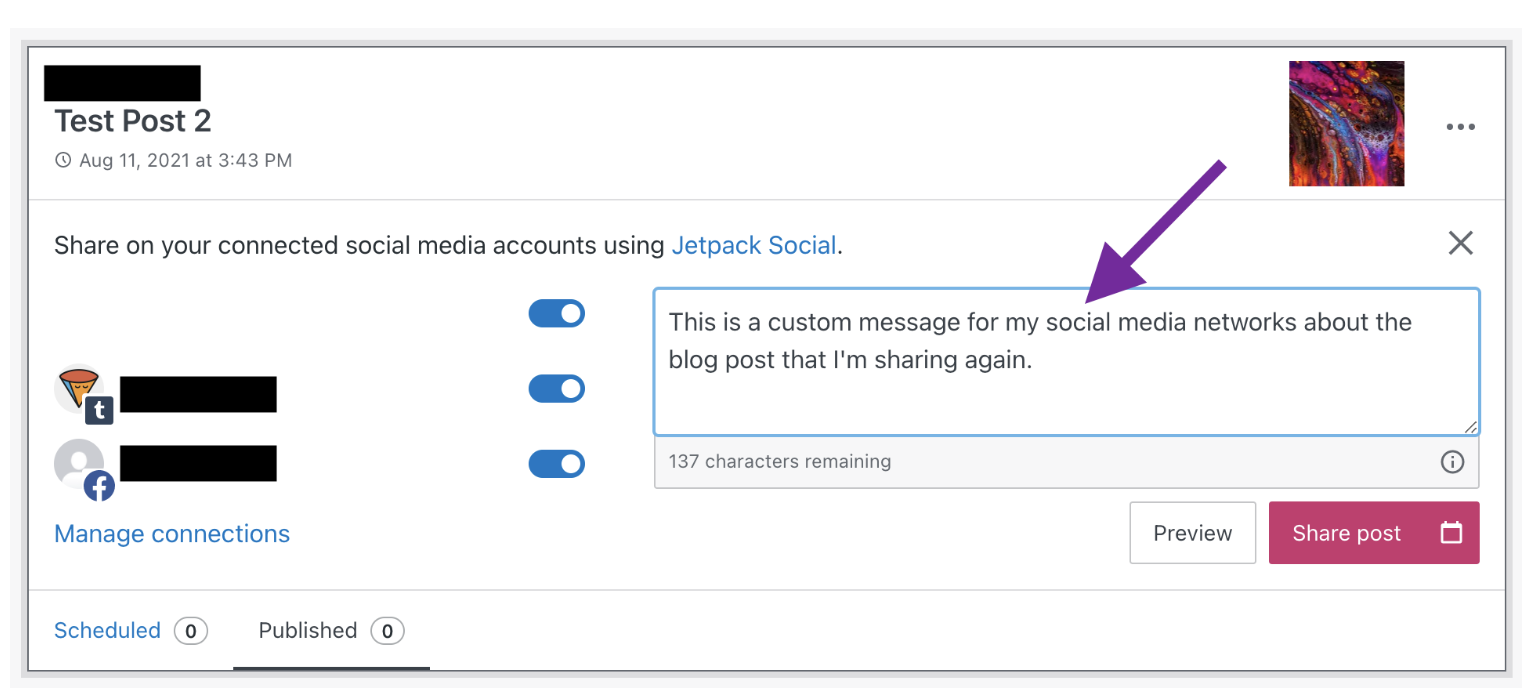Click the Test Post 2 title
The width and height of the screenshot is (1530, 688).
(133, 121)
